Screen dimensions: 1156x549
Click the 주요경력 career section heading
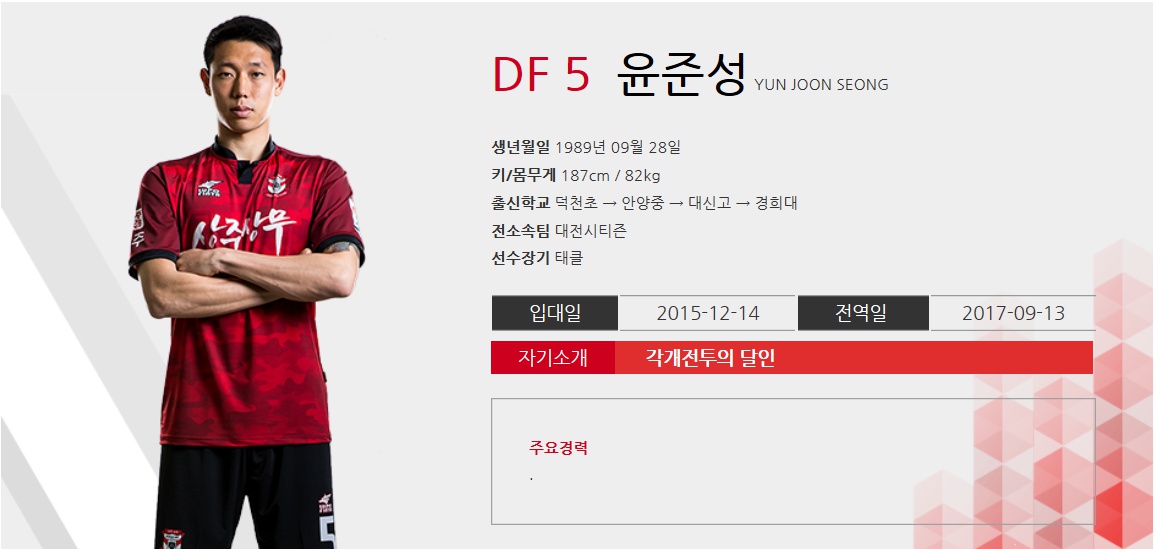[558, 447]
